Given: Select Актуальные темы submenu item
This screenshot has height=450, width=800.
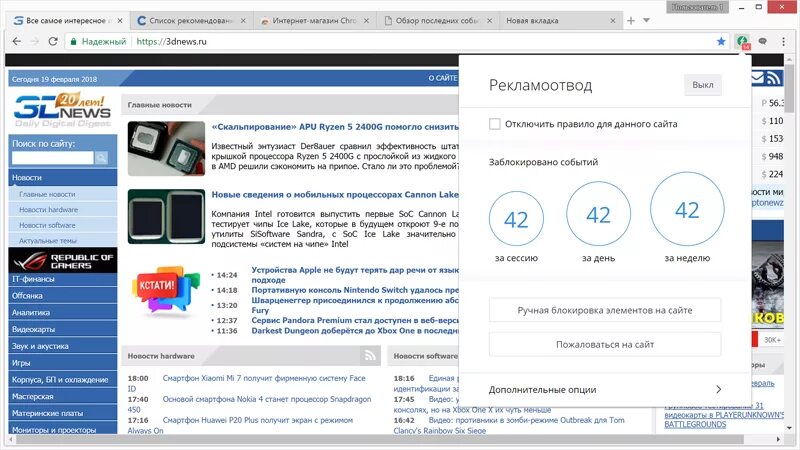Looking at the screenshot, I should click(x=47, y=240).
